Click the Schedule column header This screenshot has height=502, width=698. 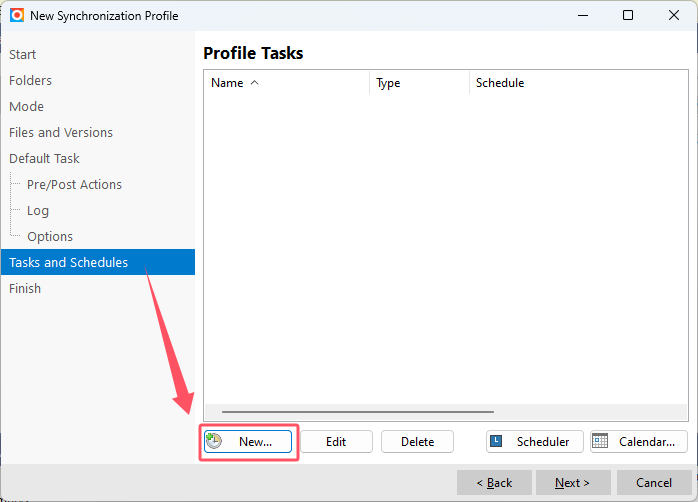pyautogui.click(x=499, y=83)
